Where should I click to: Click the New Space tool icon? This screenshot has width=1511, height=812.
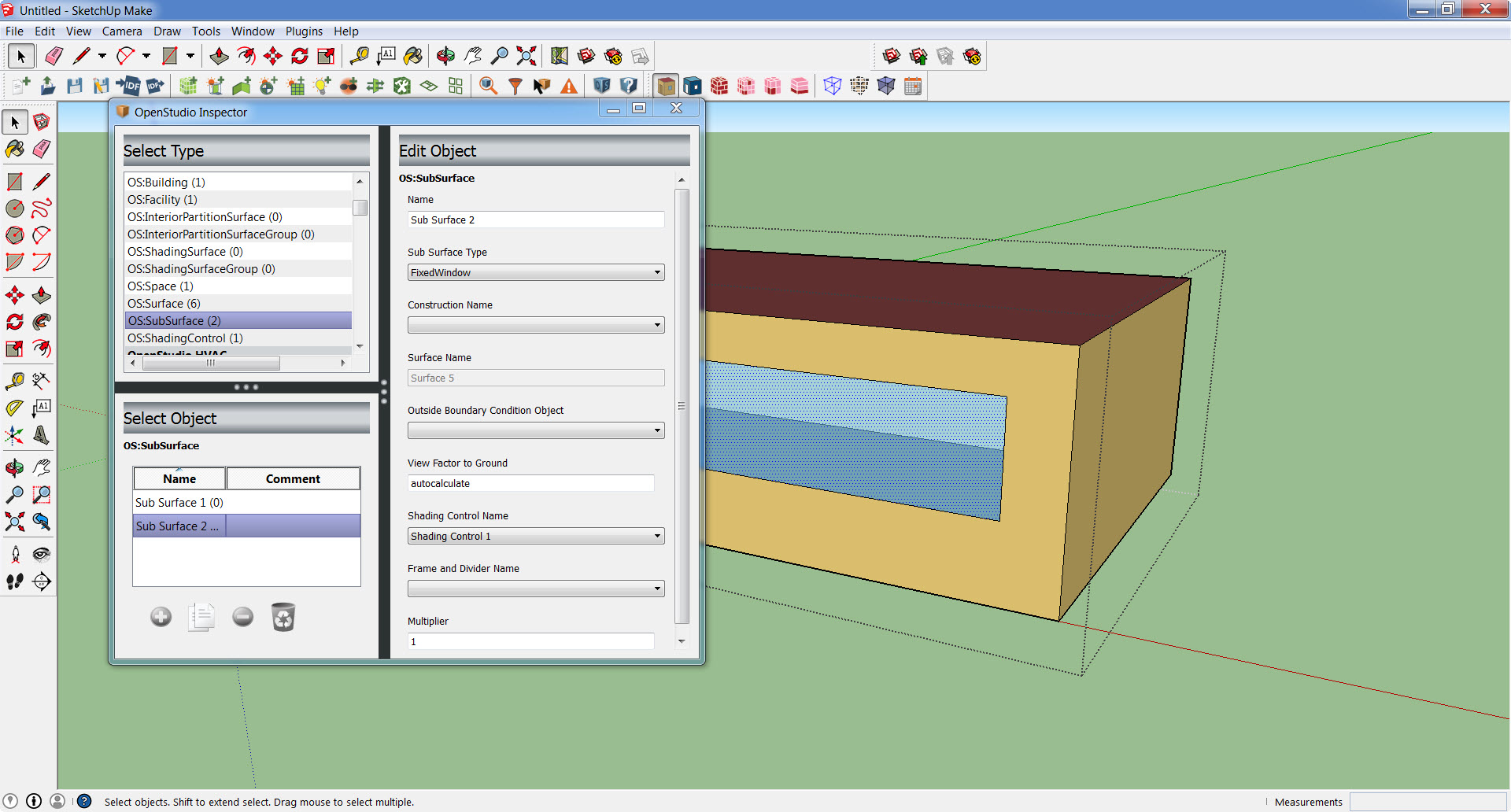point(187,86)
